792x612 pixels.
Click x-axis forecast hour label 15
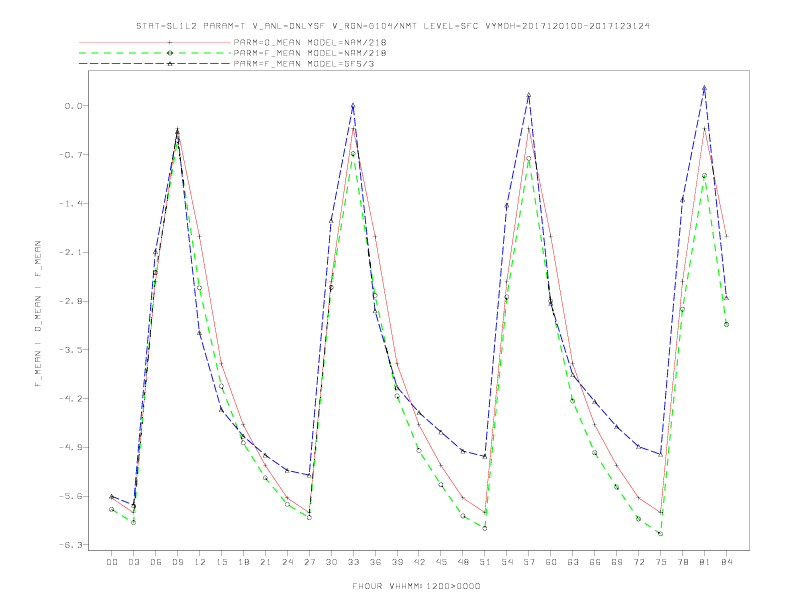[221, 562]
